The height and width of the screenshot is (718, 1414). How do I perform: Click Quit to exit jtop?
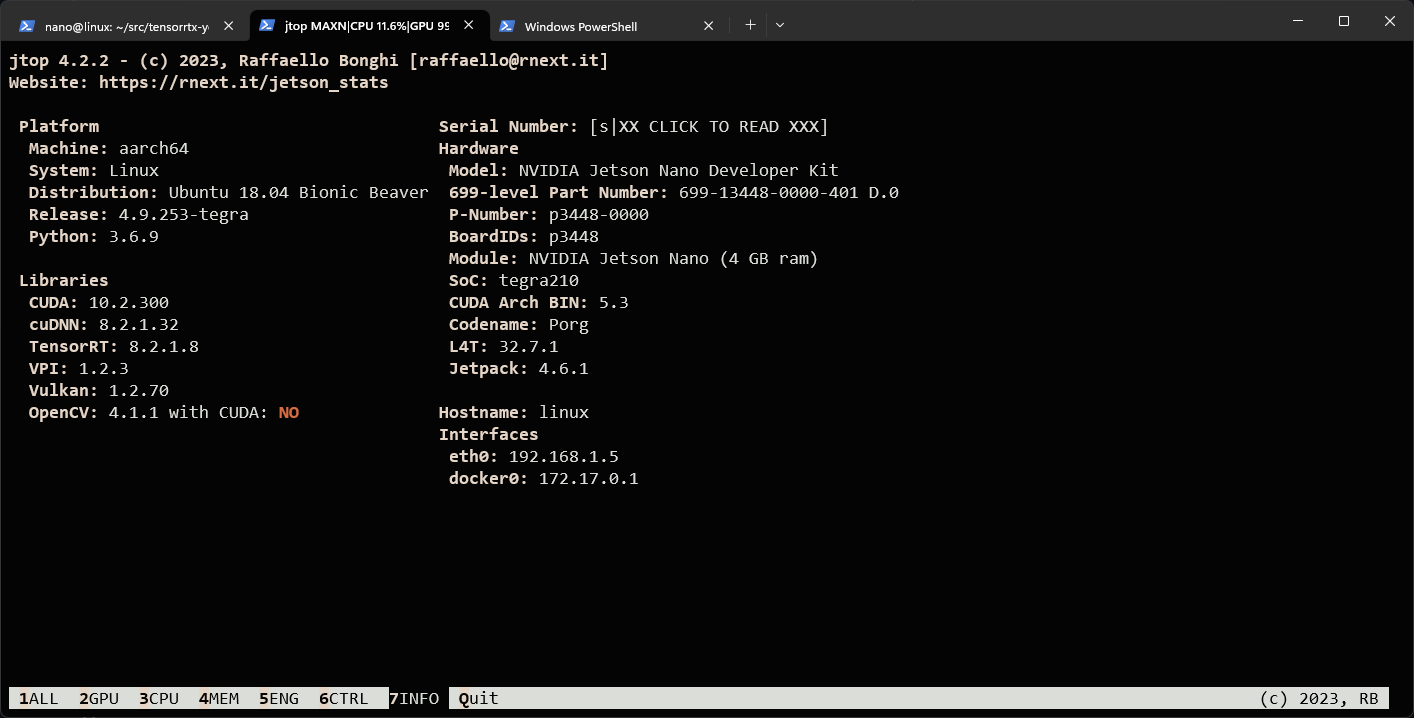[x=478, y=698]
